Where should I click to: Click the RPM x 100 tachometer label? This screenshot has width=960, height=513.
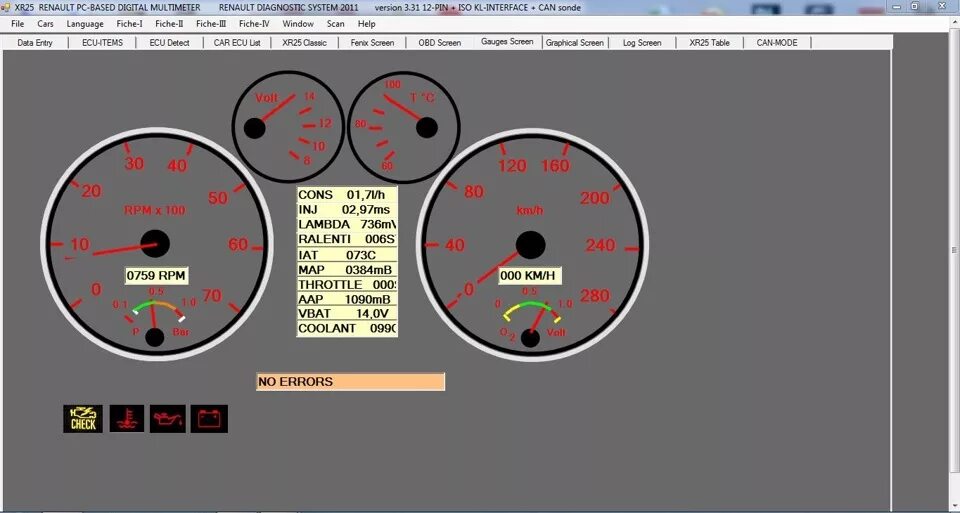[x=155, y=210]
